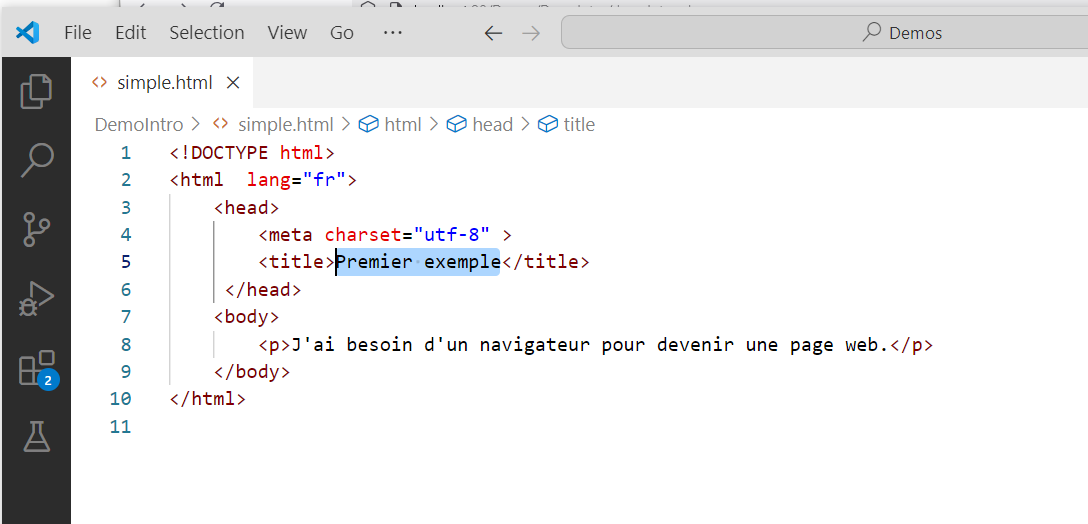The width and height of the screenshot is (1088, 524).
Task: Click the cube icon beside html breadcrumb
Action: coord(368,124)
